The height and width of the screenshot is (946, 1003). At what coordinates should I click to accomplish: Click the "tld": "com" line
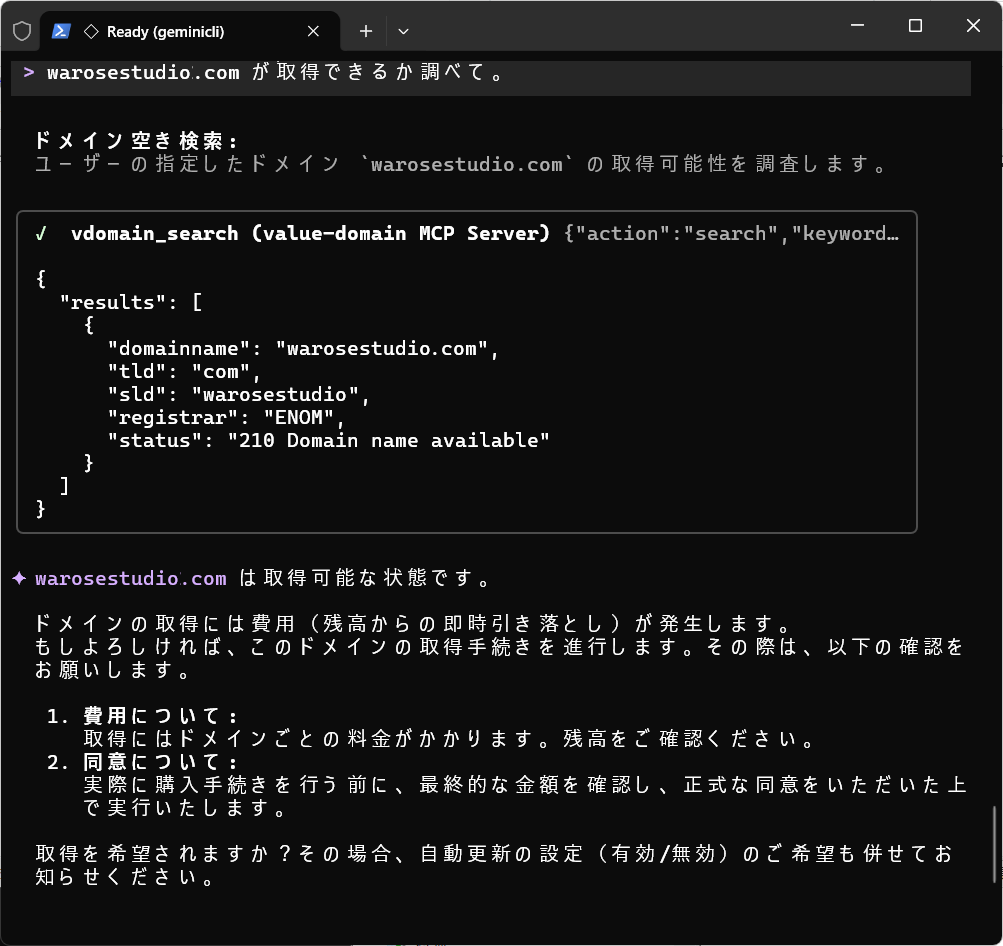(x=184, y=372)
